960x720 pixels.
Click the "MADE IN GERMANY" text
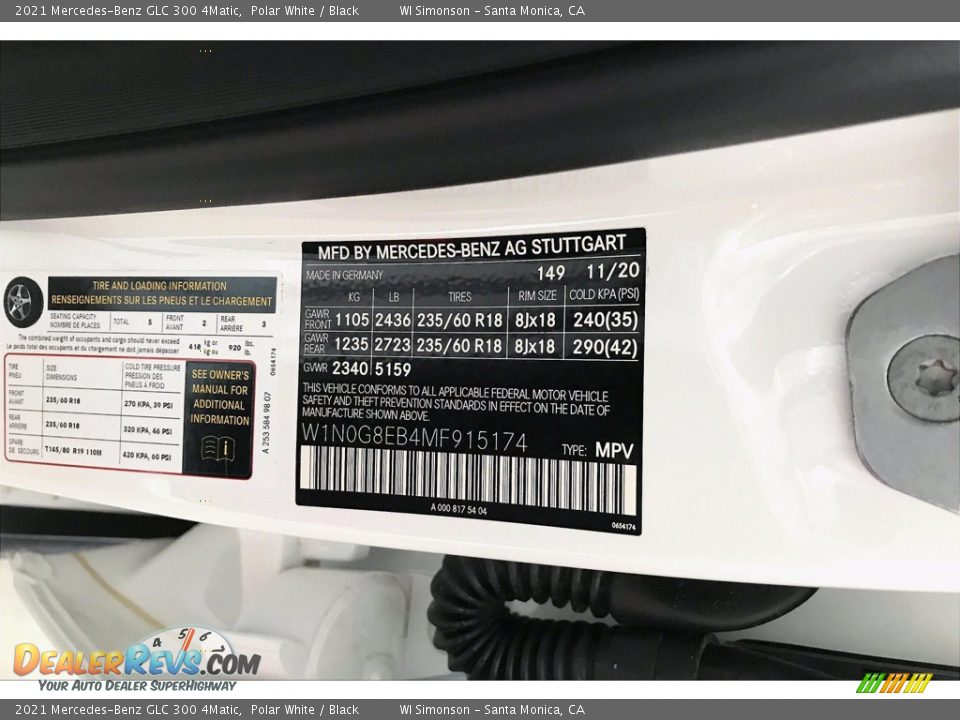coord(345,275)
